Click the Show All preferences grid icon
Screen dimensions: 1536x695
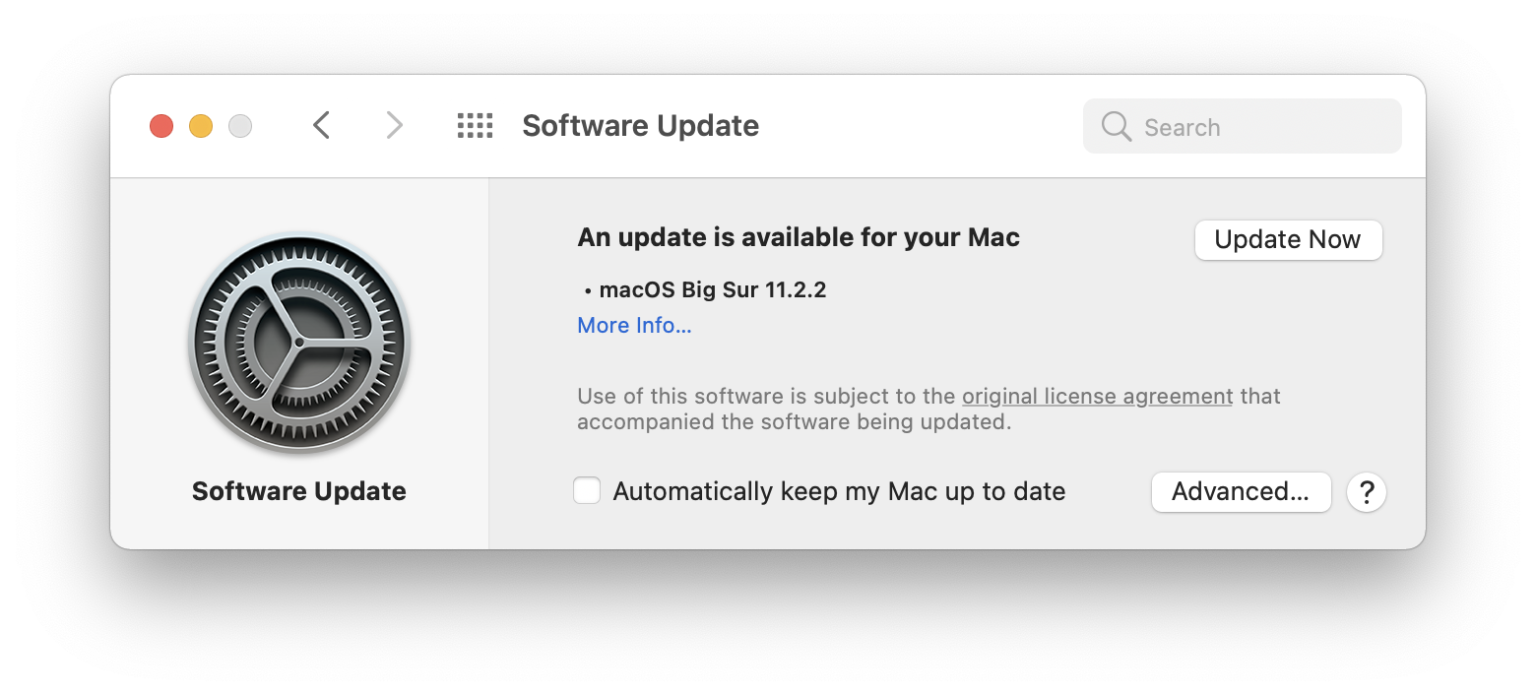pos(475,125)
